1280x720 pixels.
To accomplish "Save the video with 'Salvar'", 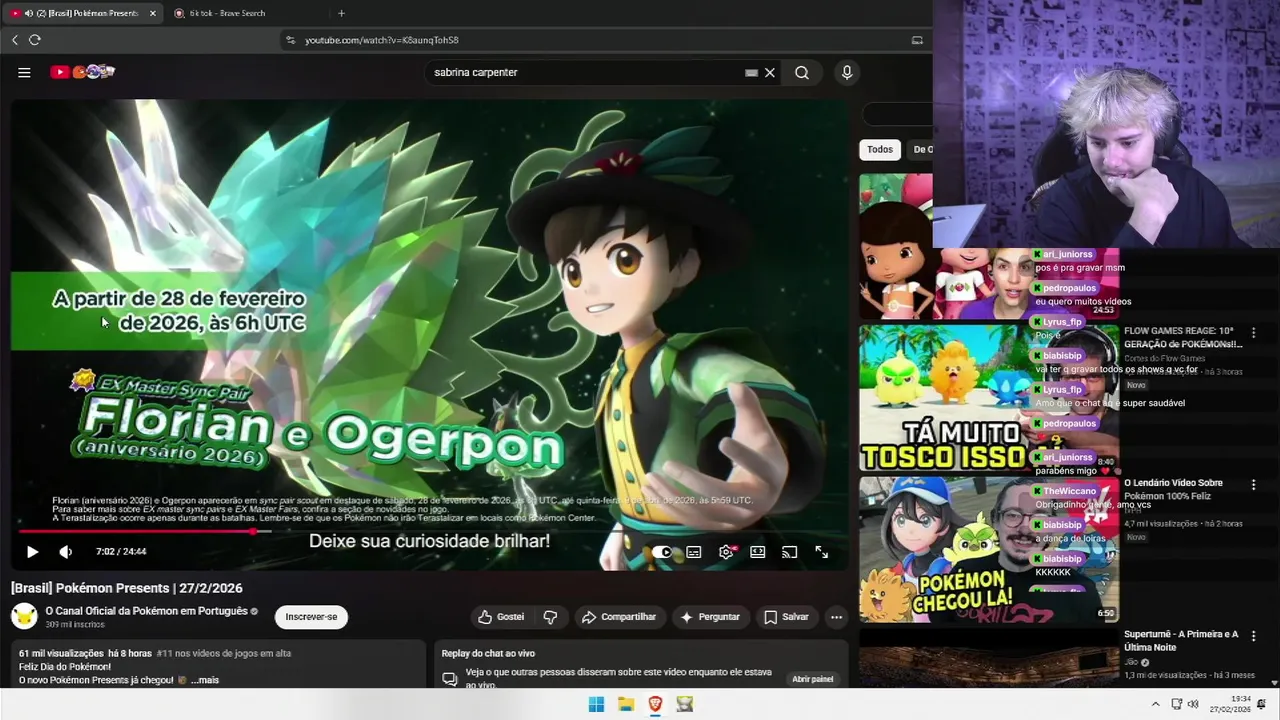I will pos(786,617).
